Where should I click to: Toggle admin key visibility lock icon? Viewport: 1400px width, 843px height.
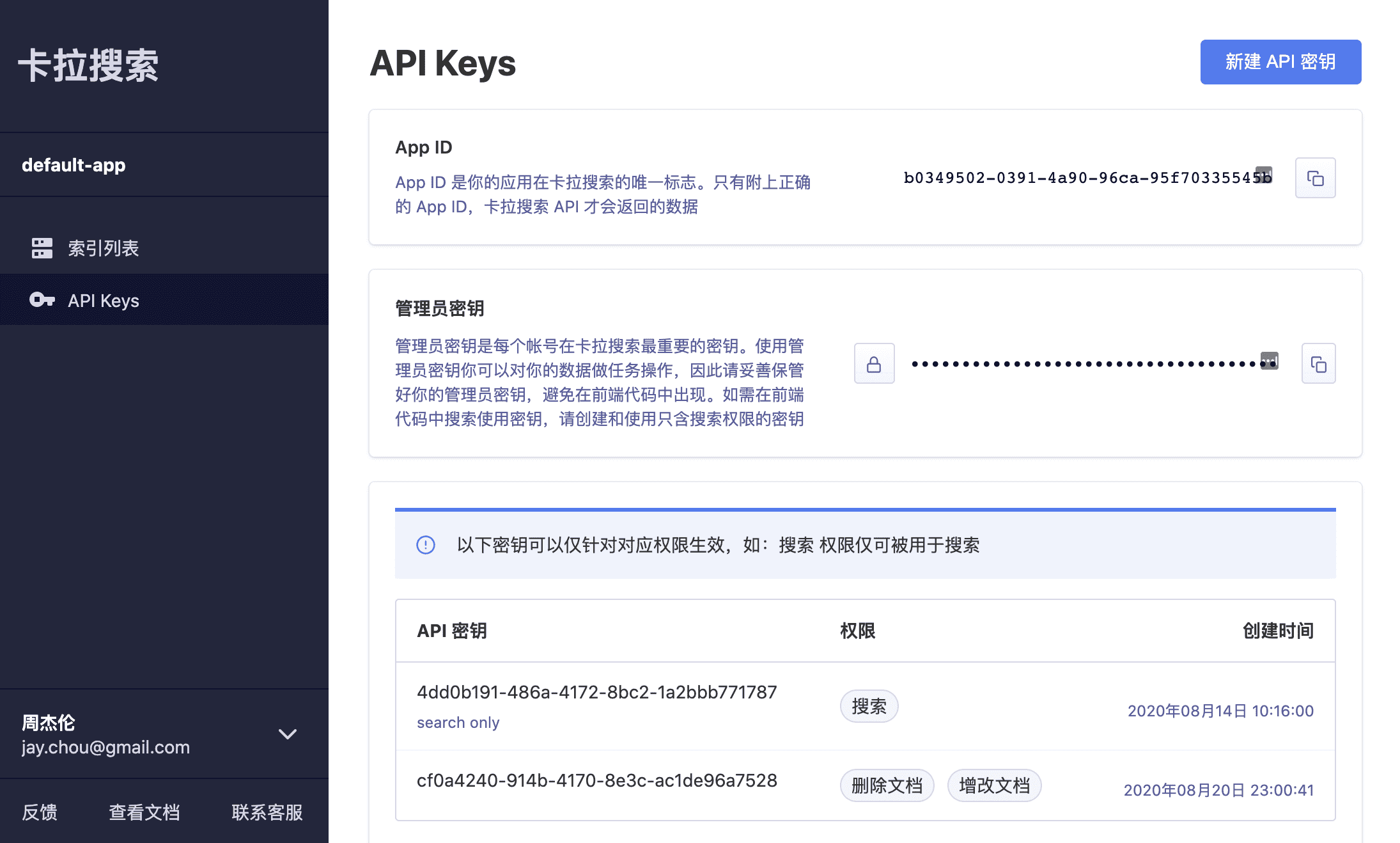(874, 364)
